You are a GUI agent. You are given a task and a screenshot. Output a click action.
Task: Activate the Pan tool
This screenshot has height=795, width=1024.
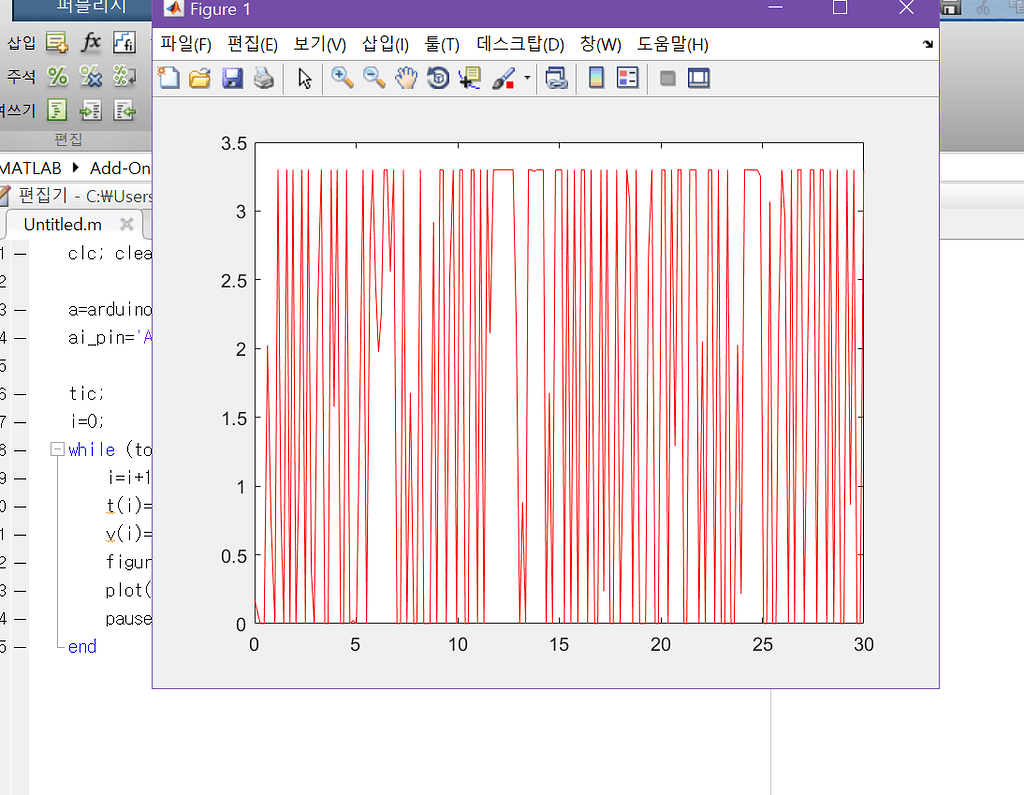pyautogui.click(x=406, y=78)
